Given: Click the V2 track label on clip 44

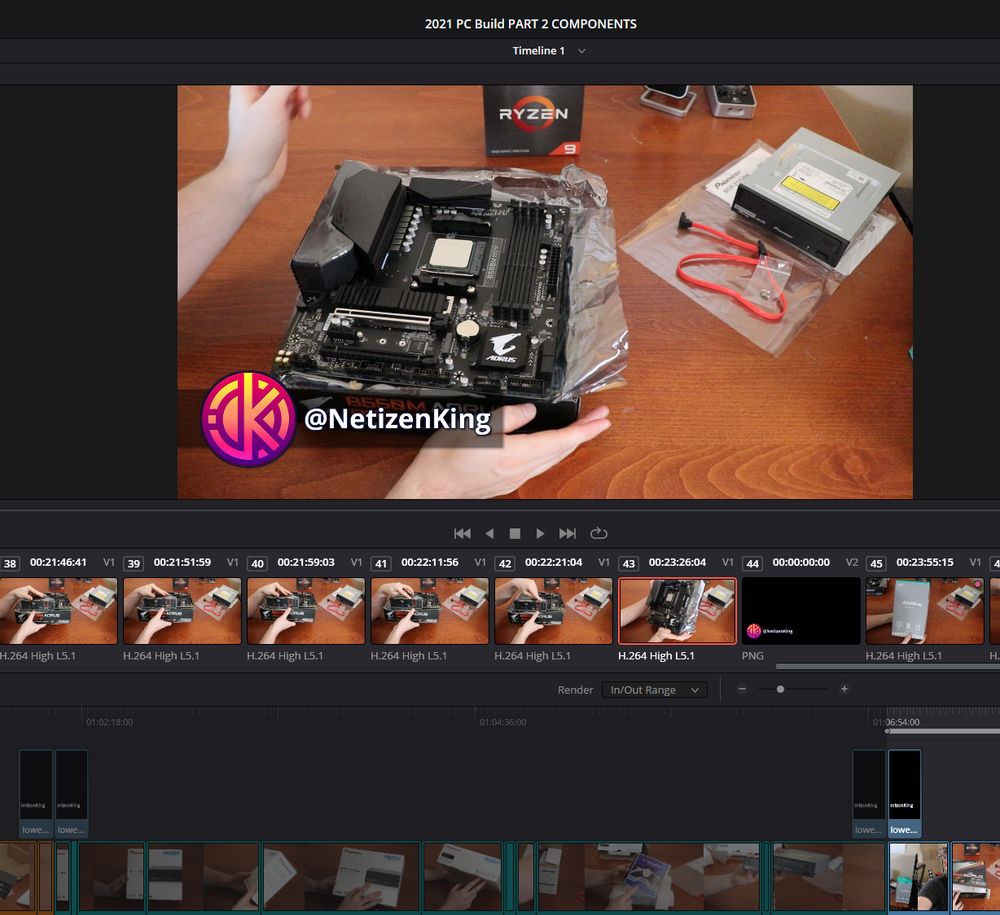Looking at the screenshot, I should [x=852, y=562].
